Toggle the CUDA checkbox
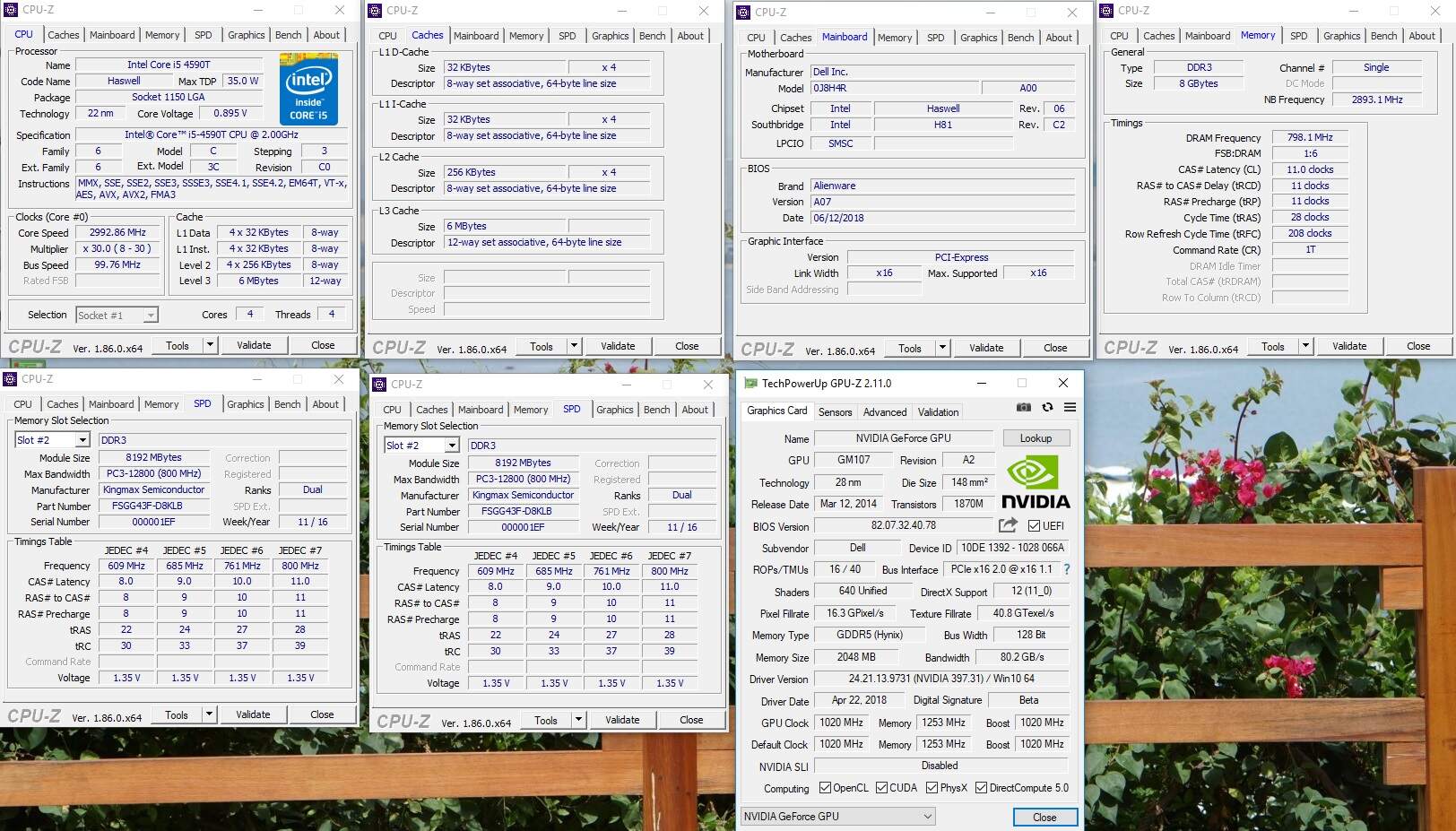The height and width of the screenshot is (831, 1456). [882, 788]
